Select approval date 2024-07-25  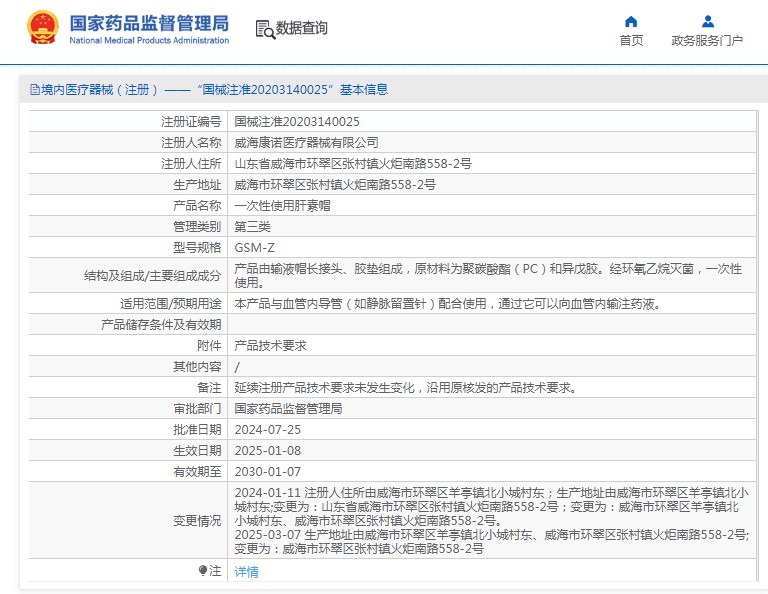(267, 429)
